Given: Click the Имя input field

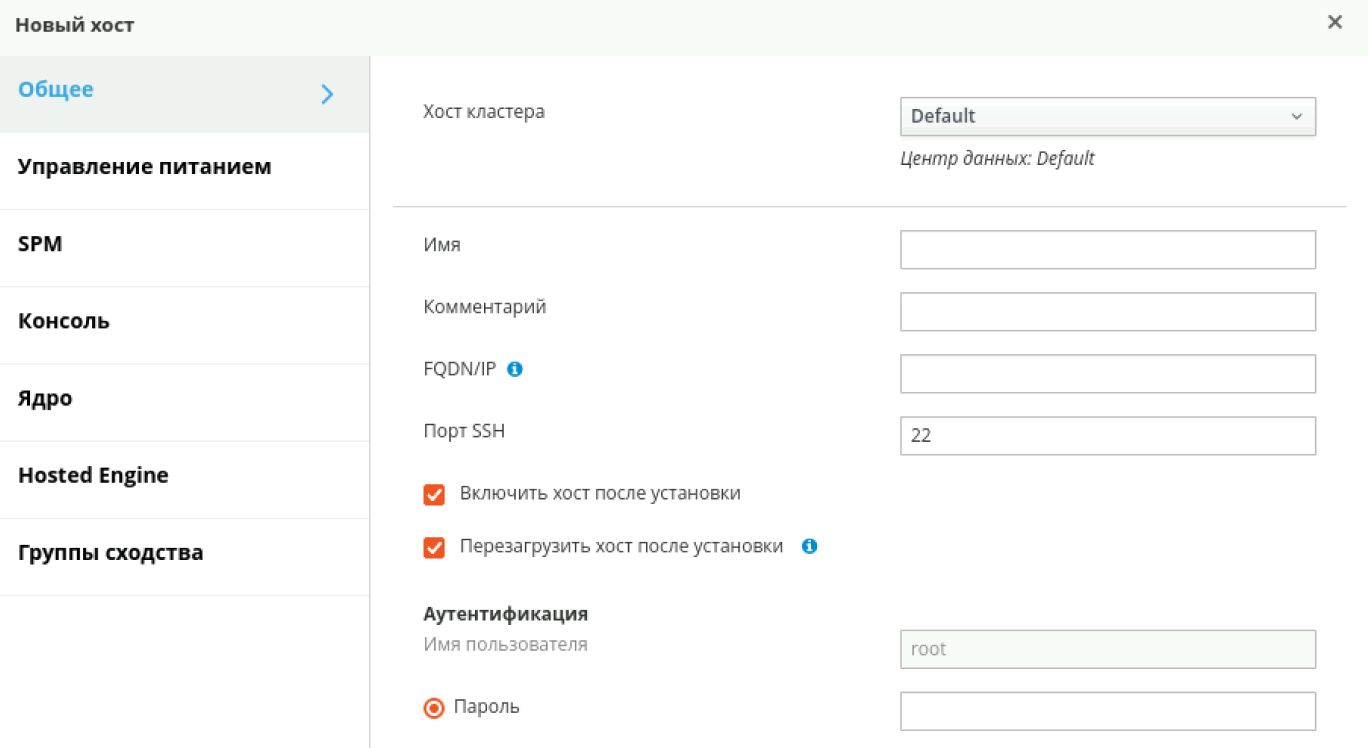Looking at the screenshot, I should [1107, 250].
